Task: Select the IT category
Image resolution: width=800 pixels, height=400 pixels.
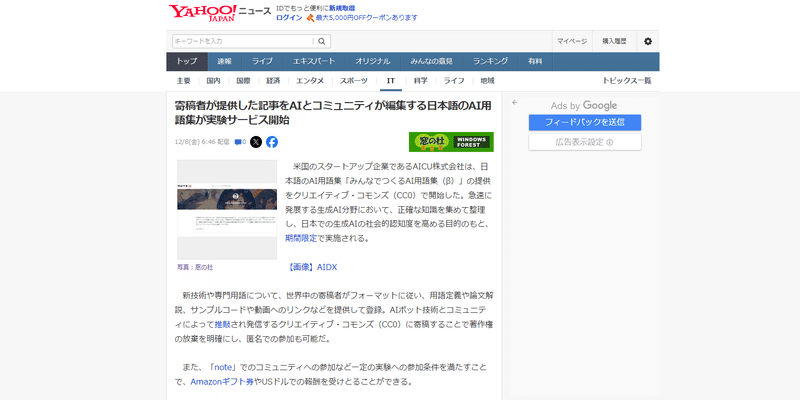Action: (x=391, y=81)
